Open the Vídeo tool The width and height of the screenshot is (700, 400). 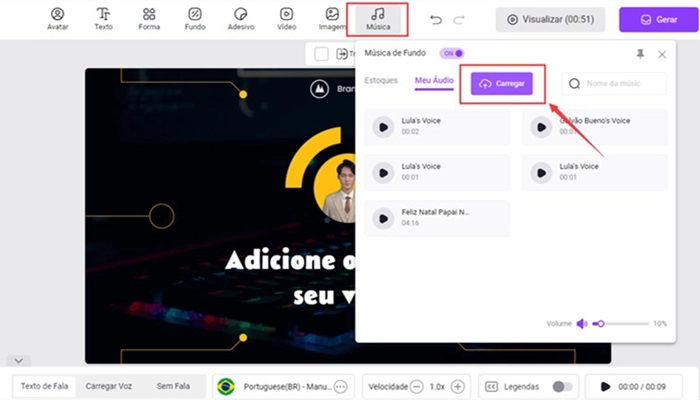coord(287,19)
